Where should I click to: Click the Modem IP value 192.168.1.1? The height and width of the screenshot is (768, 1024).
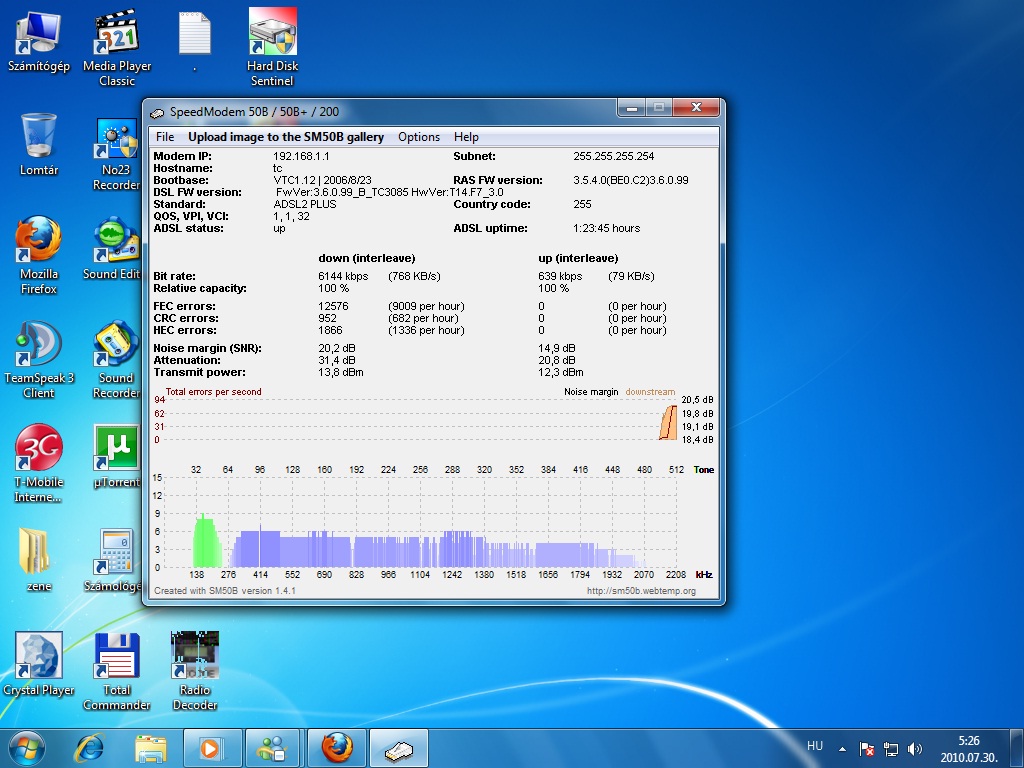coord(301,156)
